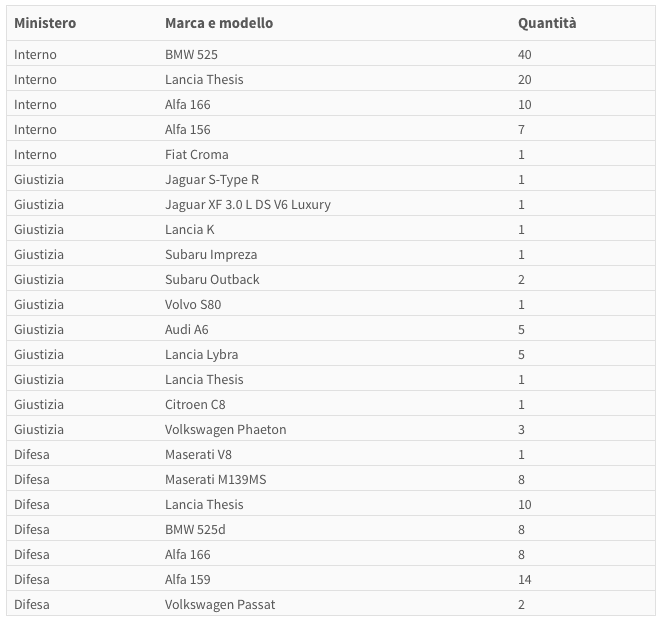Select the BMW 525 cell
The image size is (660, 623).
[193, 54]
